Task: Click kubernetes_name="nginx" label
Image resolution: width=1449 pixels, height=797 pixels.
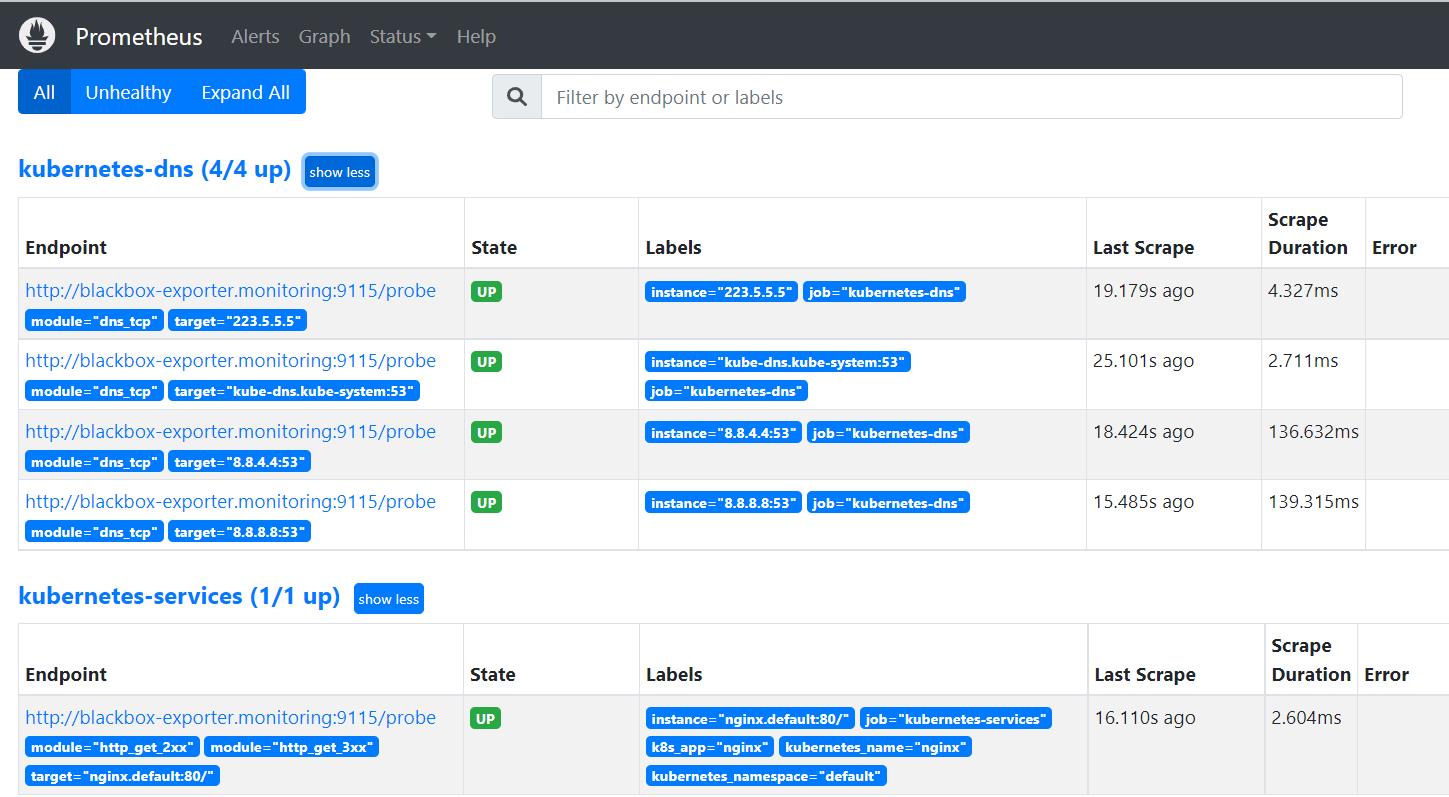Action: click(874, 747)
